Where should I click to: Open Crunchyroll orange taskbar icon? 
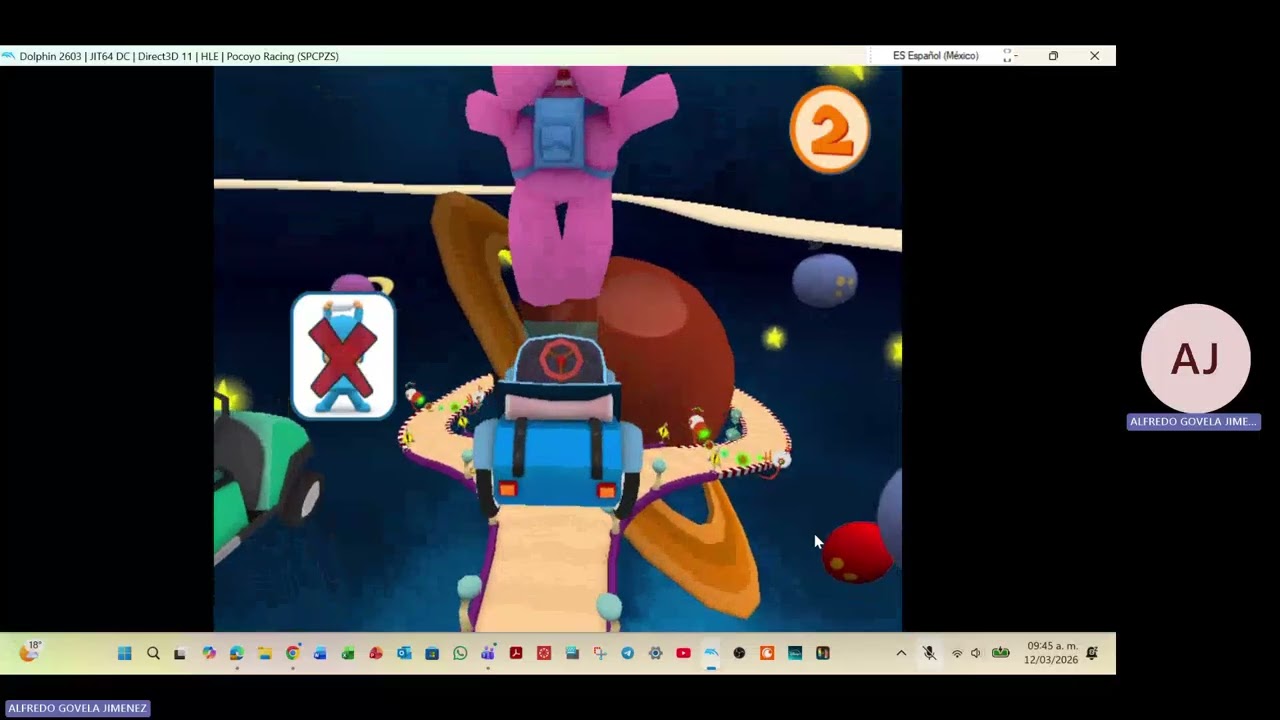[767, 653]
